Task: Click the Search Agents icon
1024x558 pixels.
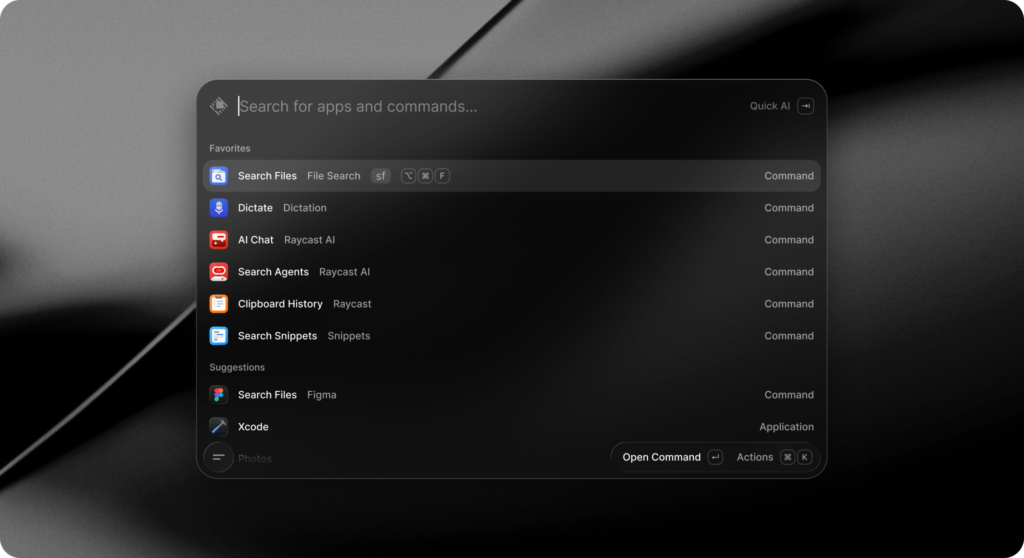Action: coord(219,272)
